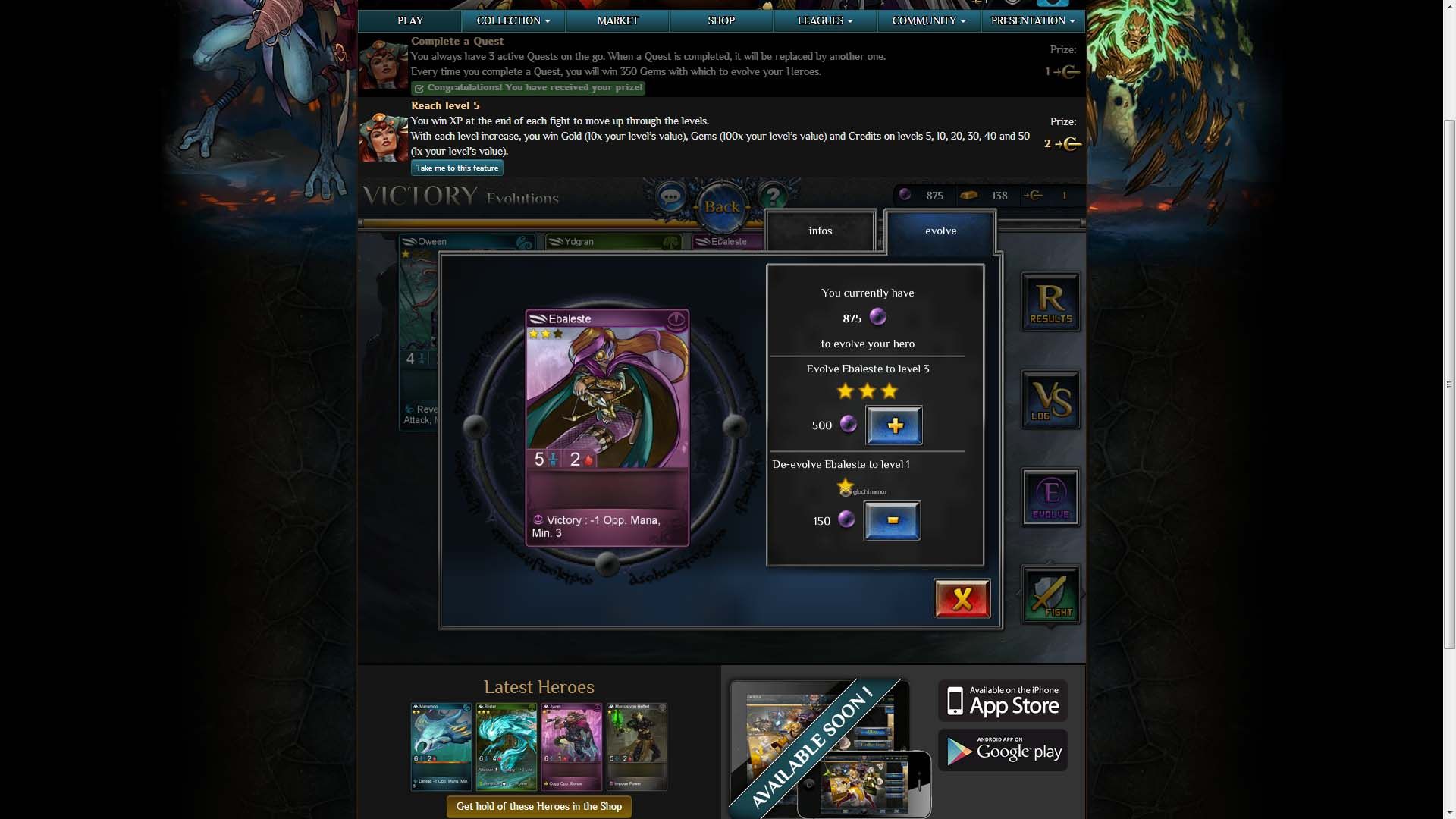Expand the Community dropdown menu
Screen dimensions: 1456x819
(x=929, y=20)
